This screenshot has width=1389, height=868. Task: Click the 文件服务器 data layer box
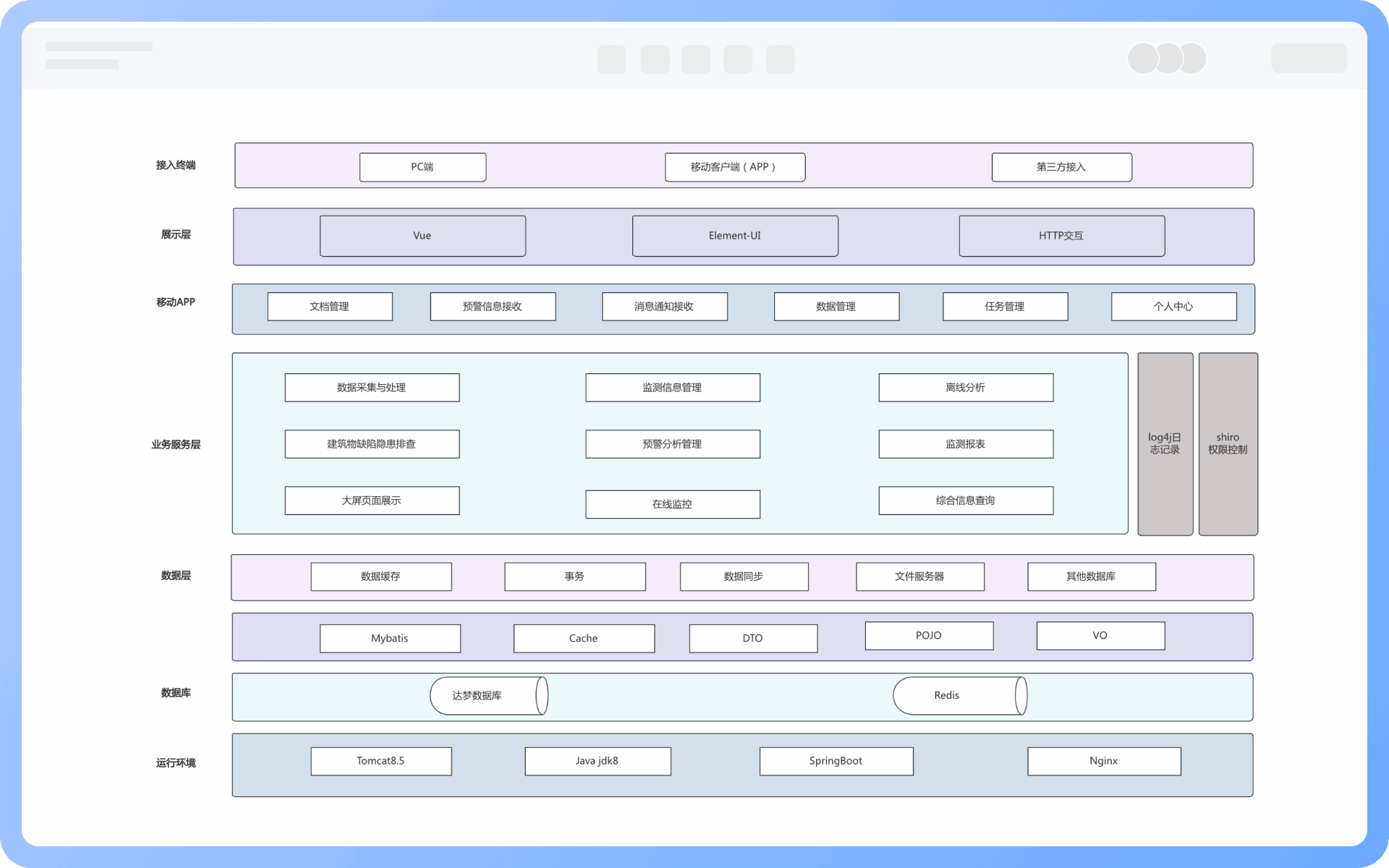(x=919, y=576)
